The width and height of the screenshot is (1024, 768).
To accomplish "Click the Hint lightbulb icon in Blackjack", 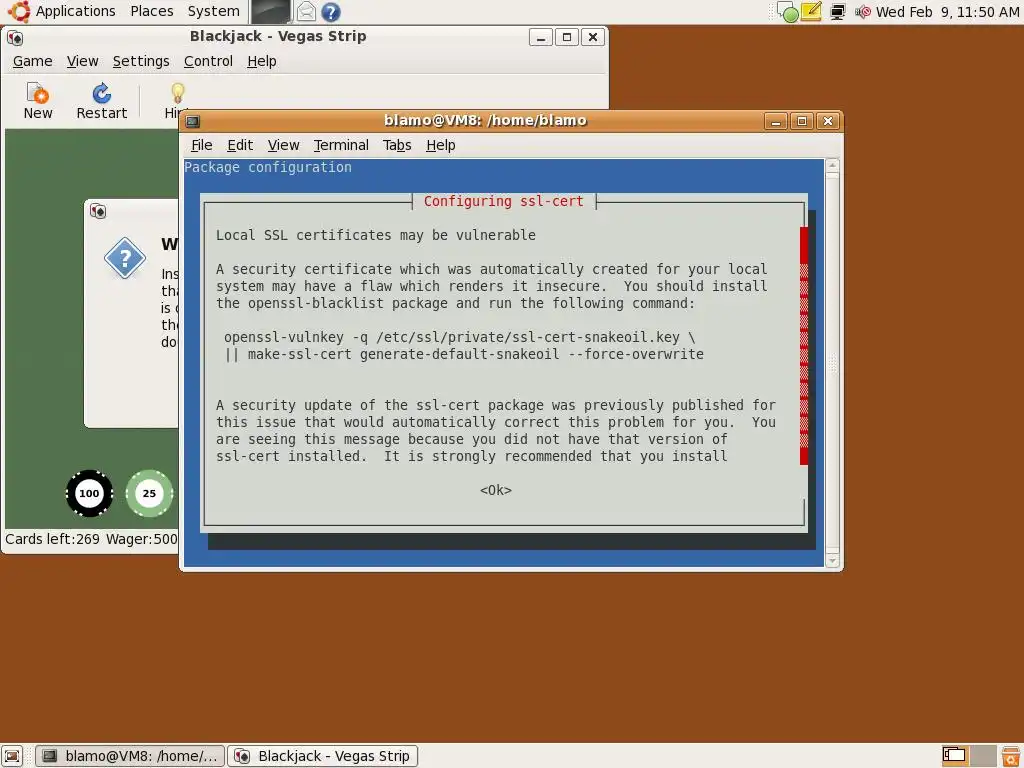I will coord(177,93).
